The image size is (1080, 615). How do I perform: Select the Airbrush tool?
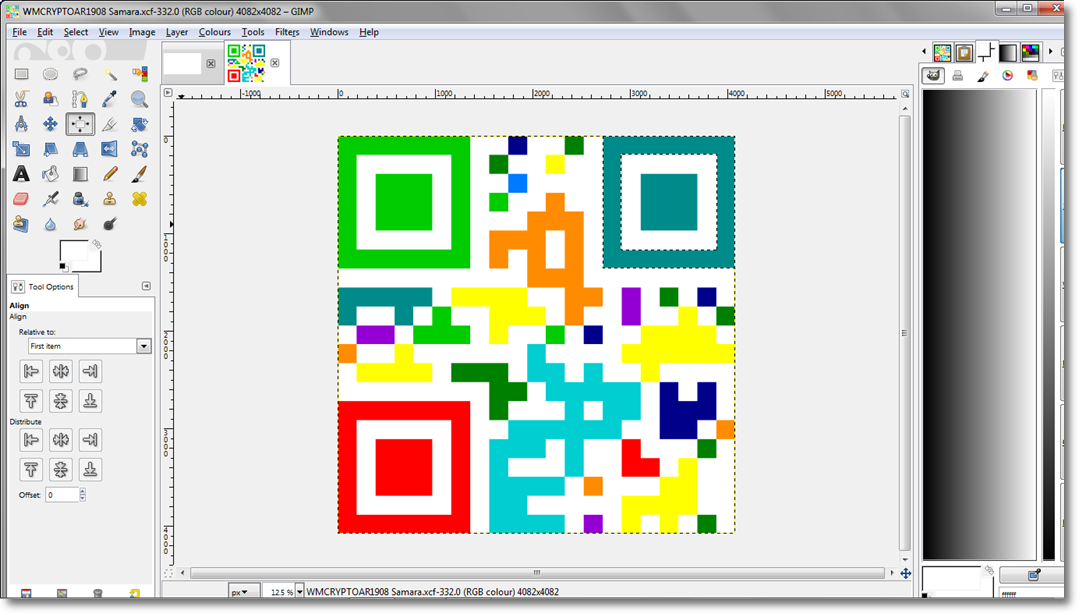(x=50, y=199)
